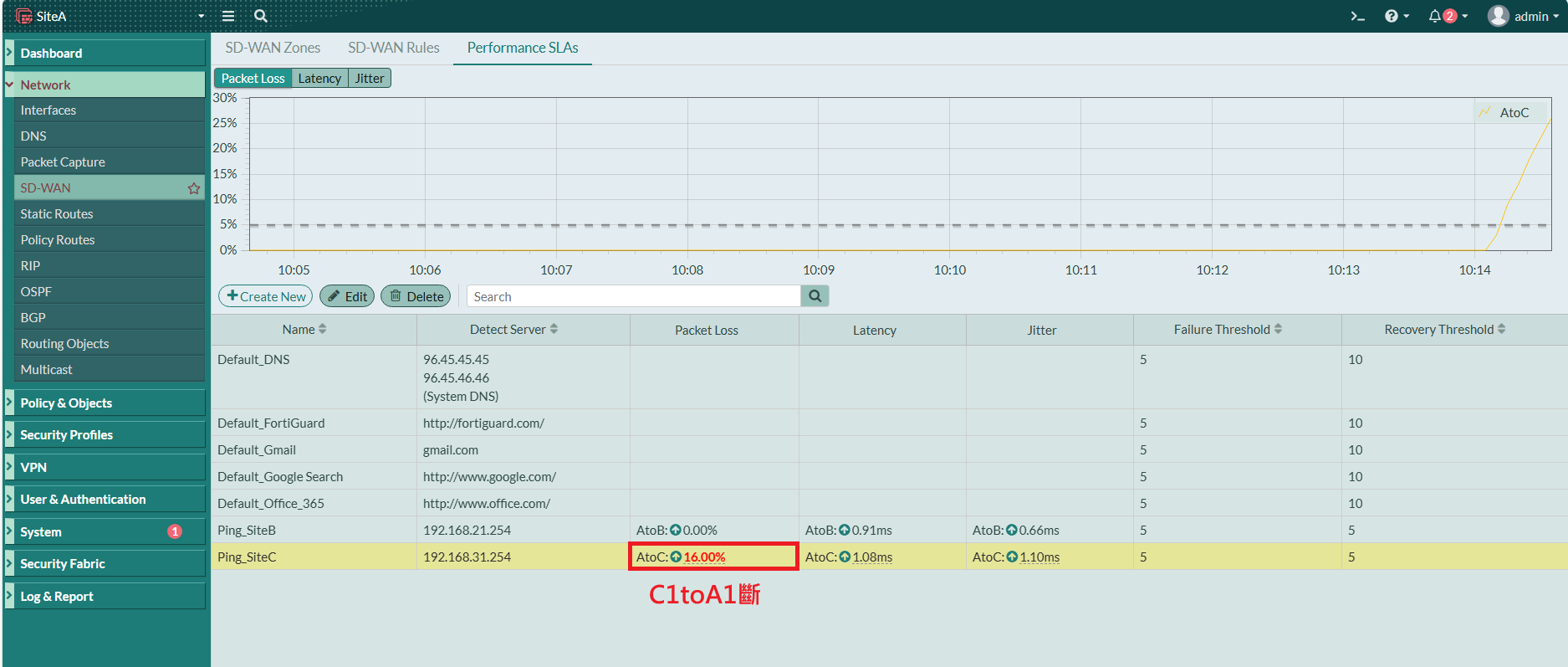Expand the Dashboard menu section
This screenshot has width=1568, height=667.
pyautogui.click(x=105, y=53)
